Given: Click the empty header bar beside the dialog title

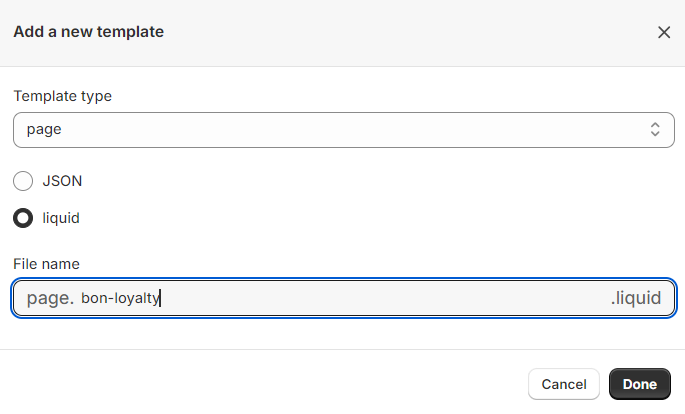Looking at the screenshot, I should coord(400,32).
